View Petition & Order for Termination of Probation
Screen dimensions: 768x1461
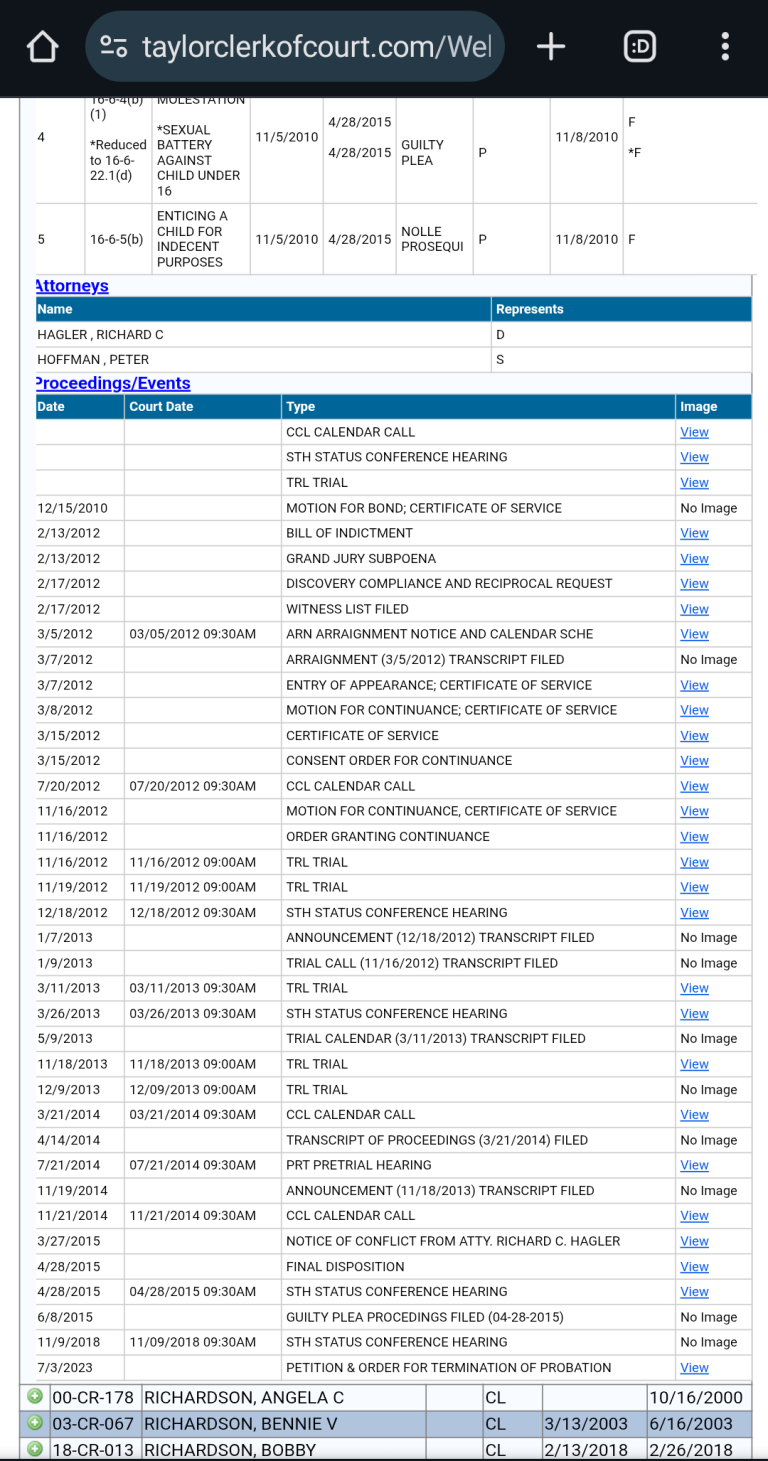pyautogui.click(x=694, y=1368)
